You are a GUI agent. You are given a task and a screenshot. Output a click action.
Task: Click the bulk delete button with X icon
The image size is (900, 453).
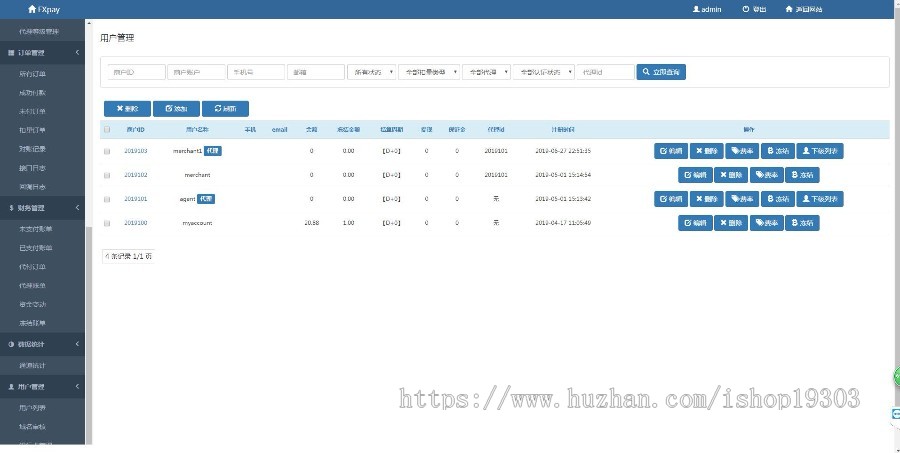(x=127, y=109)
